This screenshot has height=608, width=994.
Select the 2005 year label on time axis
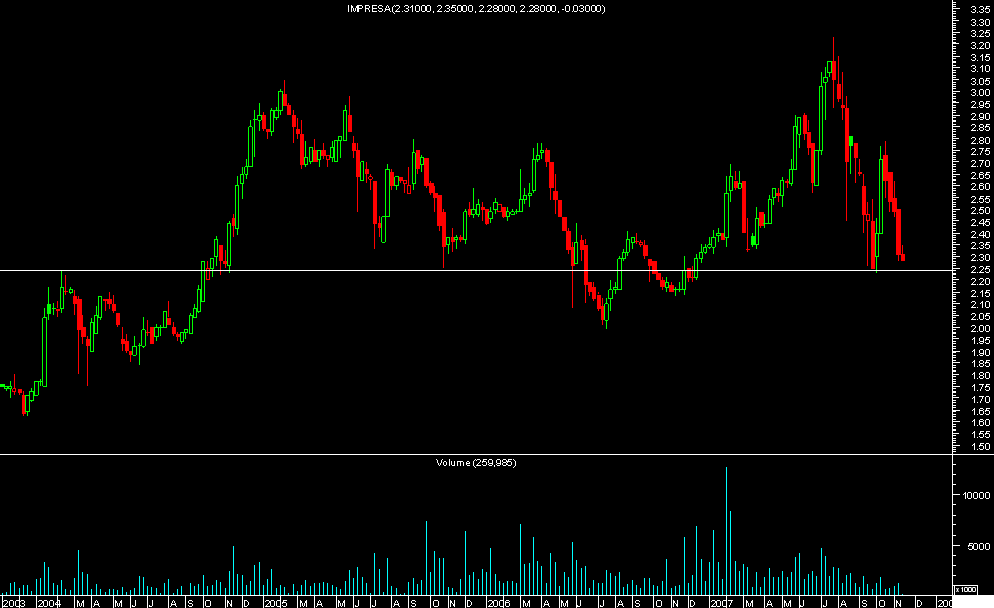coord(276,603)
